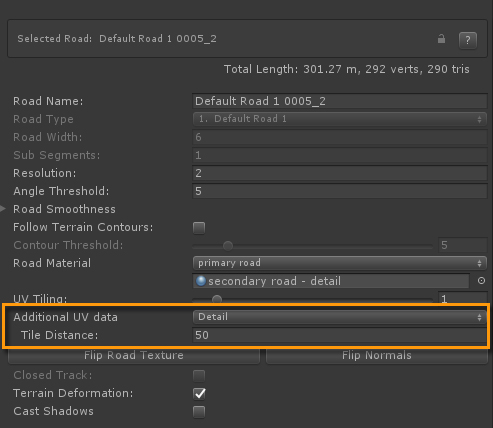Click the Resolution value field
The height and width of the screenshot is (428, 493).
coord(340,173)
